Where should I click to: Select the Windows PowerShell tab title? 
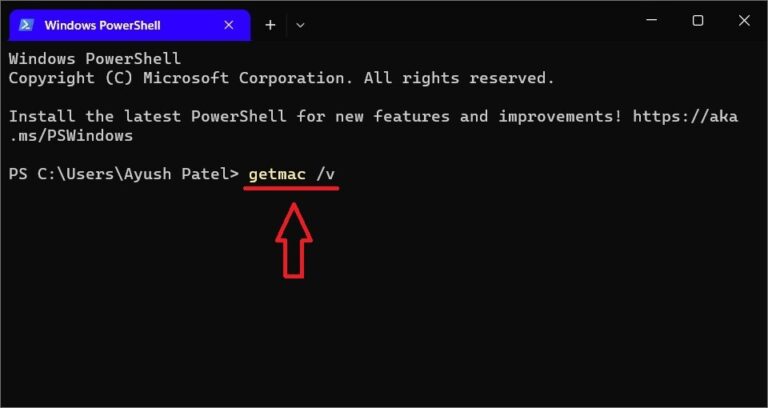click(102, 25)
